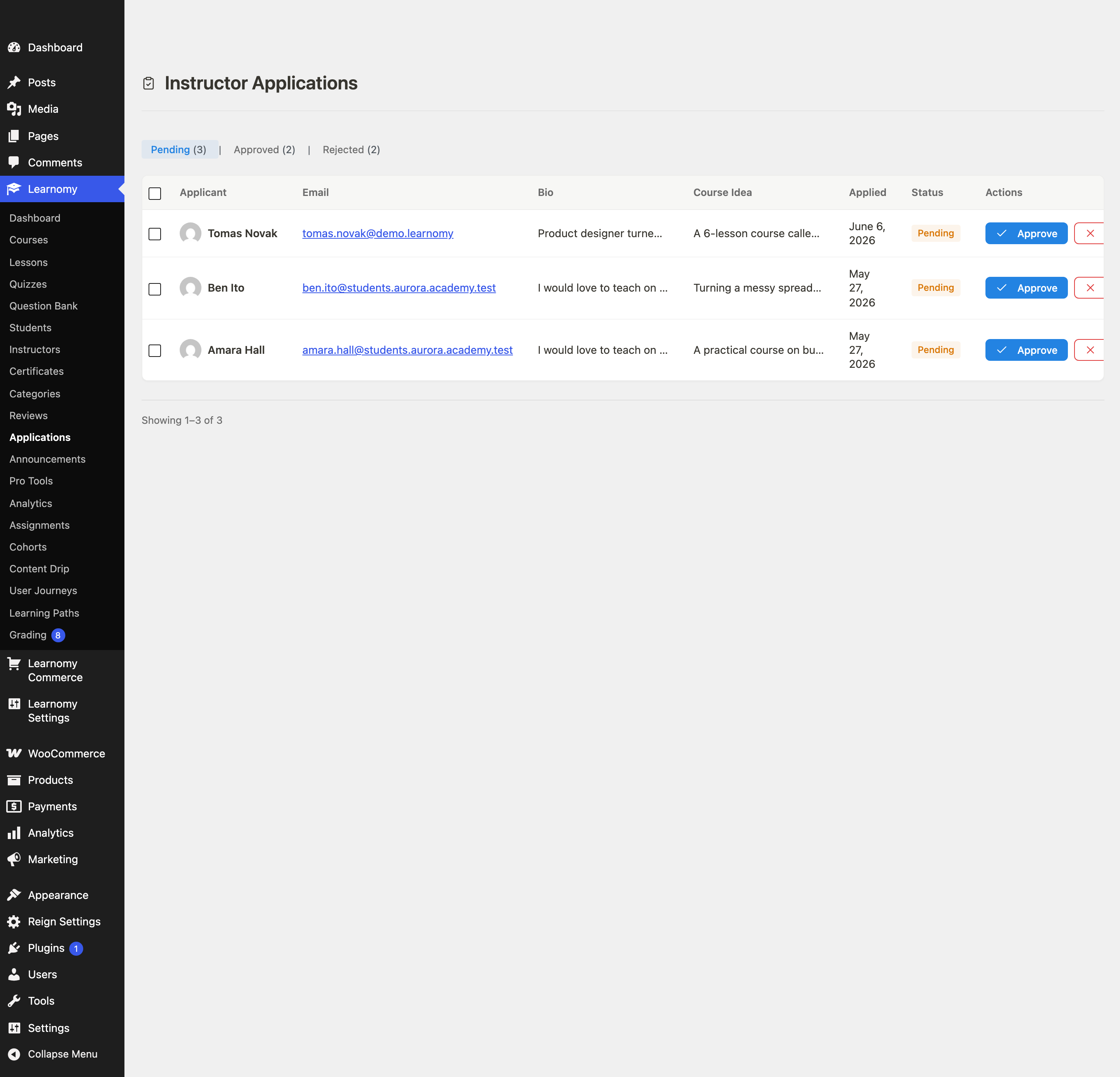Image resolution: width=1120 pixels, height=1077 pixels.
Task: Approve Tomas Novak's application
Action: coord(1026,233)
